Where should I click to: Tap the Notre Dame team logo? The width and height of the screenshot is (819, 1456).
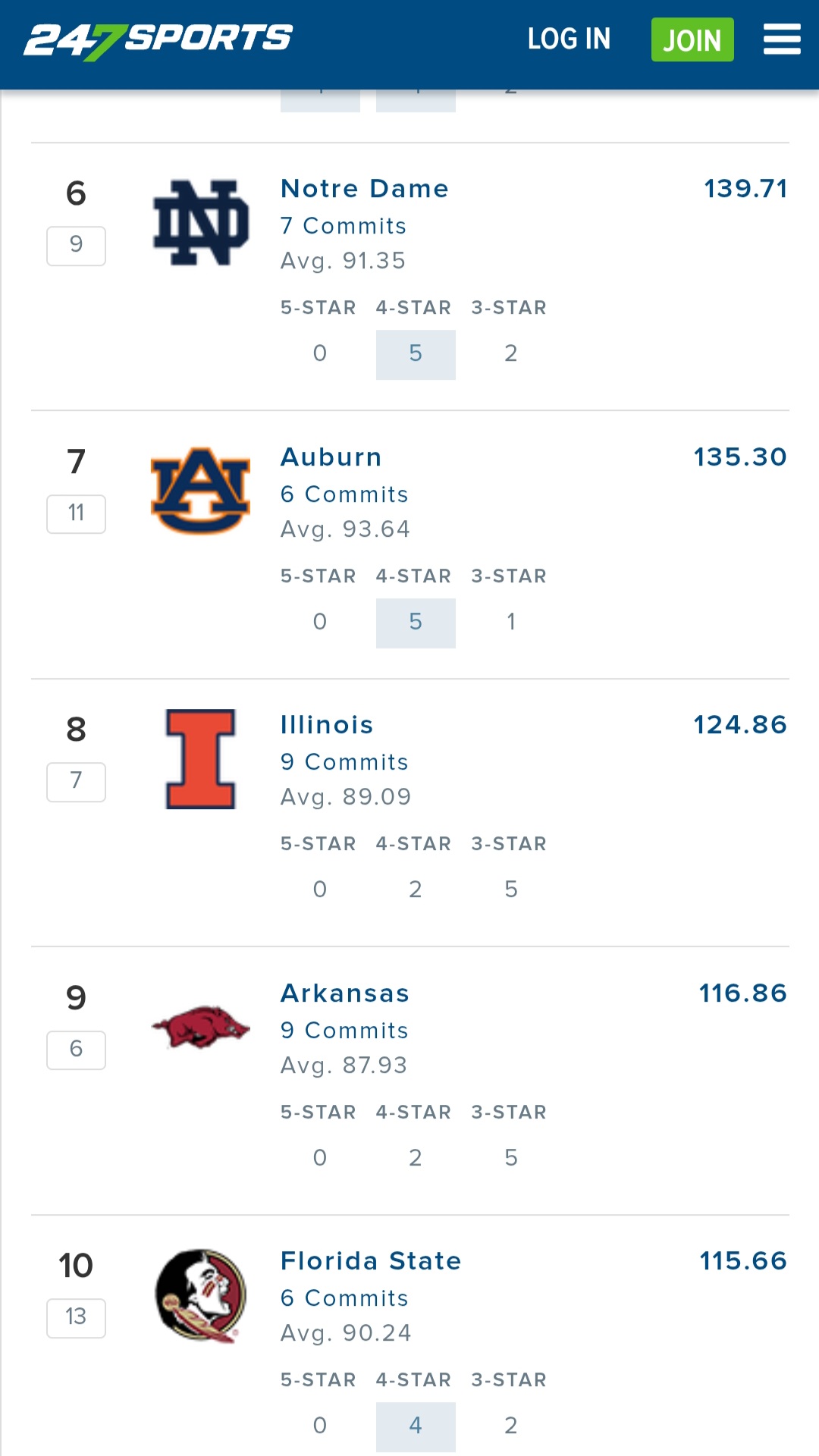pyautogui.click(x=201, y=223)
